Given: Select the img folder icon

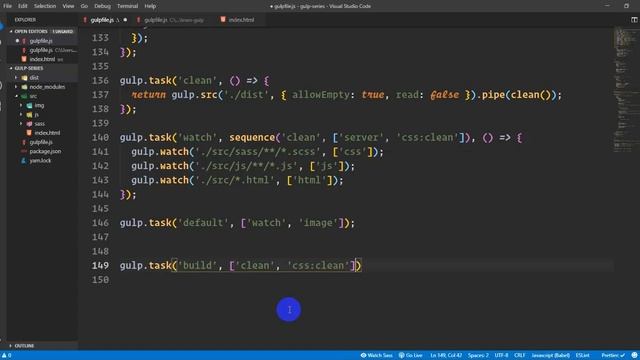Looking at the screenshot, I should tap(29, 105).
